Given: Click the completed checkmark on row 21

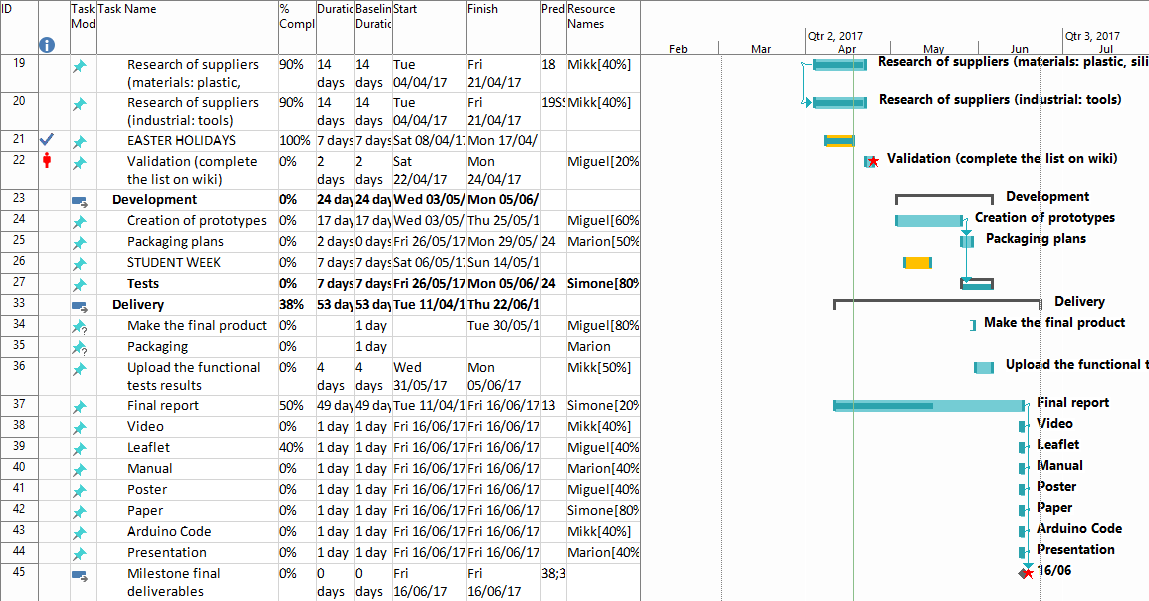Looking at the screenshot, I should 46,140.
